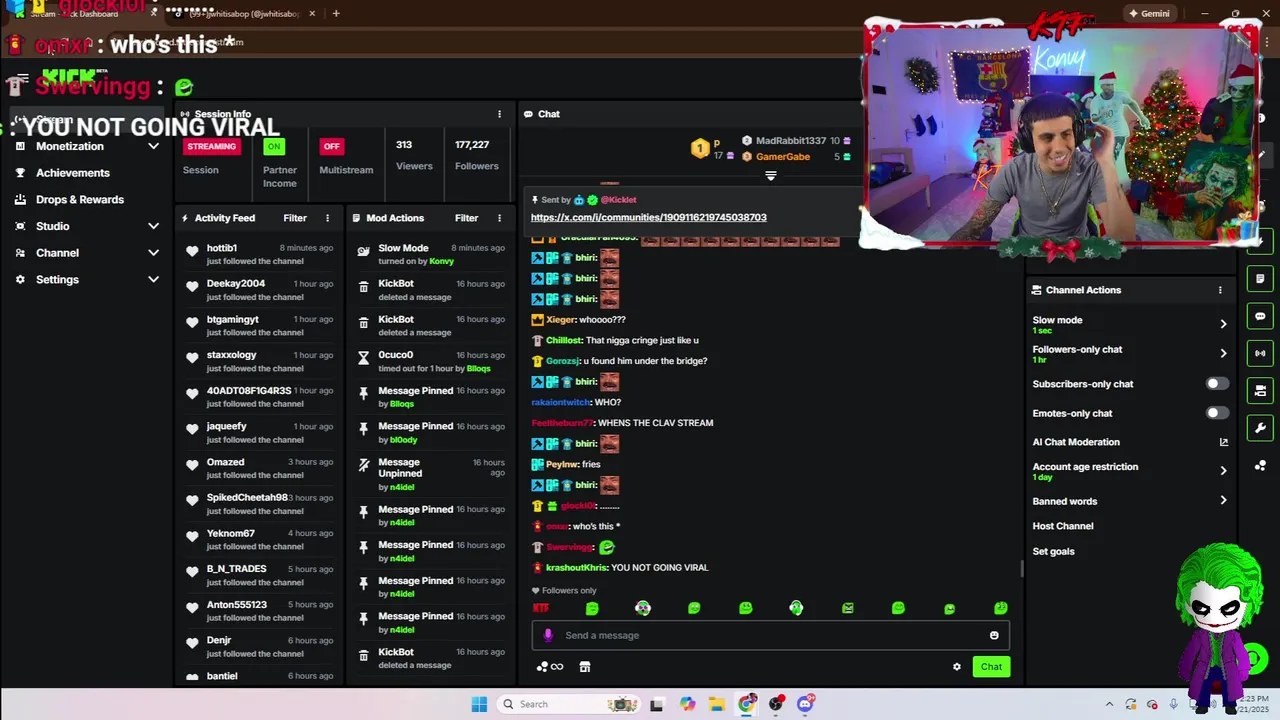Open Mod Actions Filter dropdown
Screen dimensions: 1280x720
467,218
